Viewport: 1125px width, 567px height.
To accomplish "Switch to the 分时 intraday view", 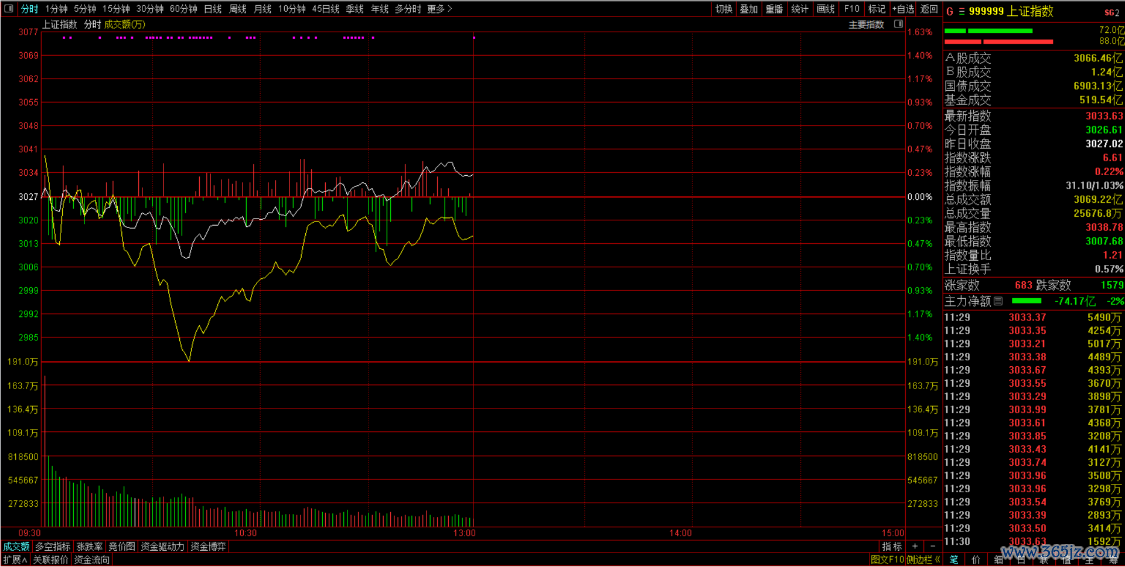I will coord(29,9).
